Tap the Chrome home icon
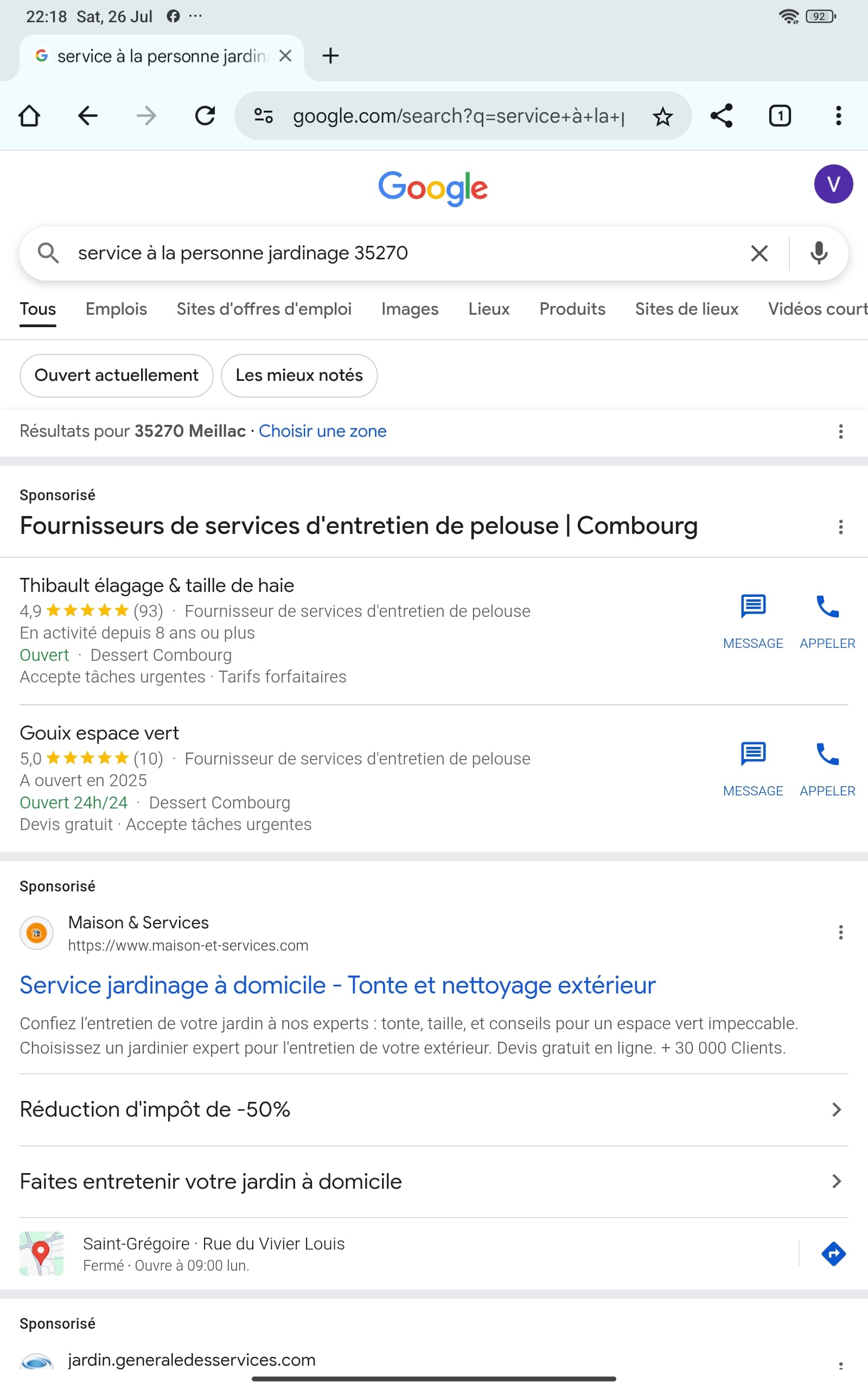 29,116
